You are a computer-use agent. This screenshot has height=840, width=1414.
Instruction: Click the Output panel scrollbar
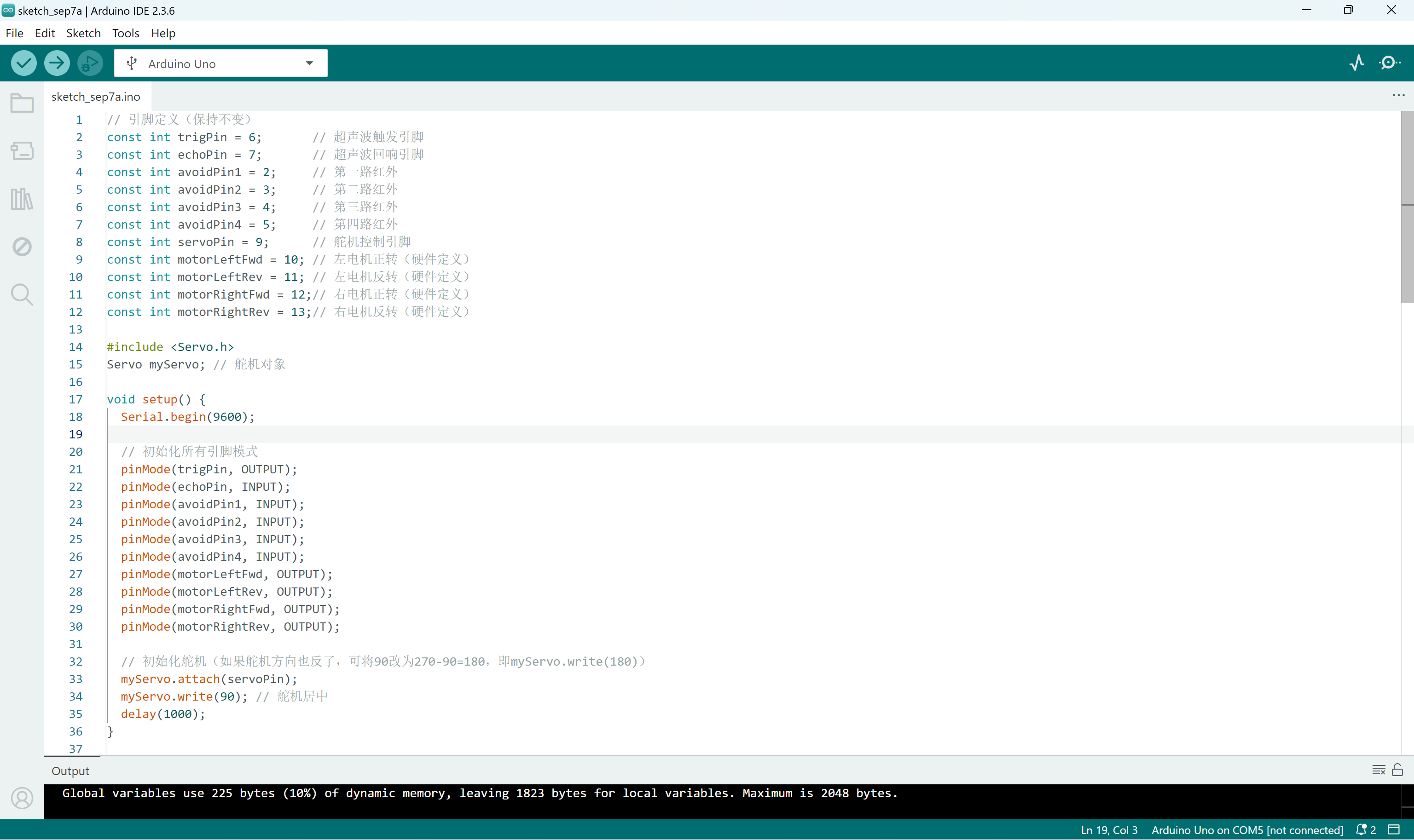pyautogui.click(x=1407, y=801)
